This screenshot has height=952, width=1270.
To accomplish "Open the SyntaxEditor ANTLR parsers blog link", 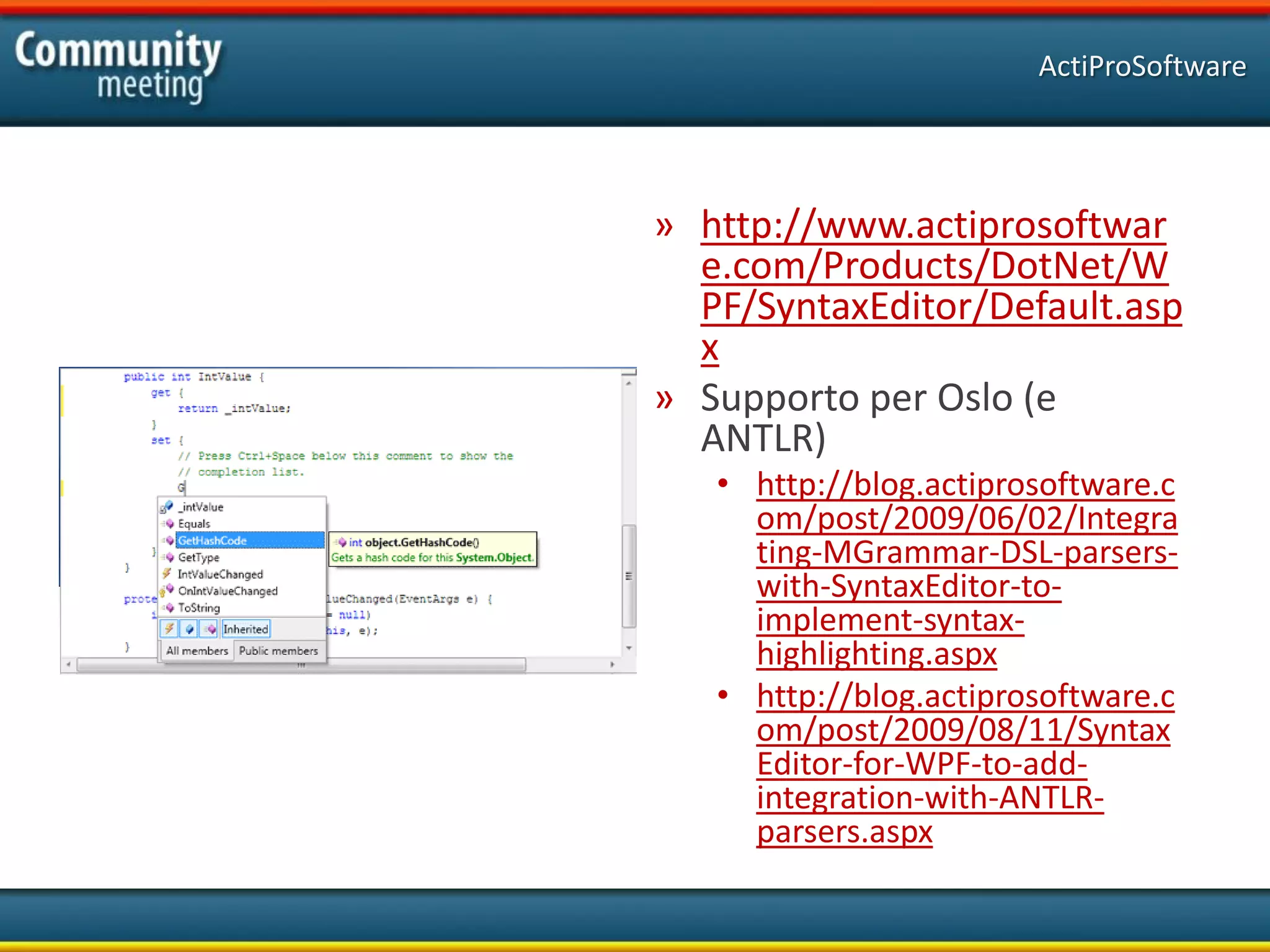I will [966, 764].
